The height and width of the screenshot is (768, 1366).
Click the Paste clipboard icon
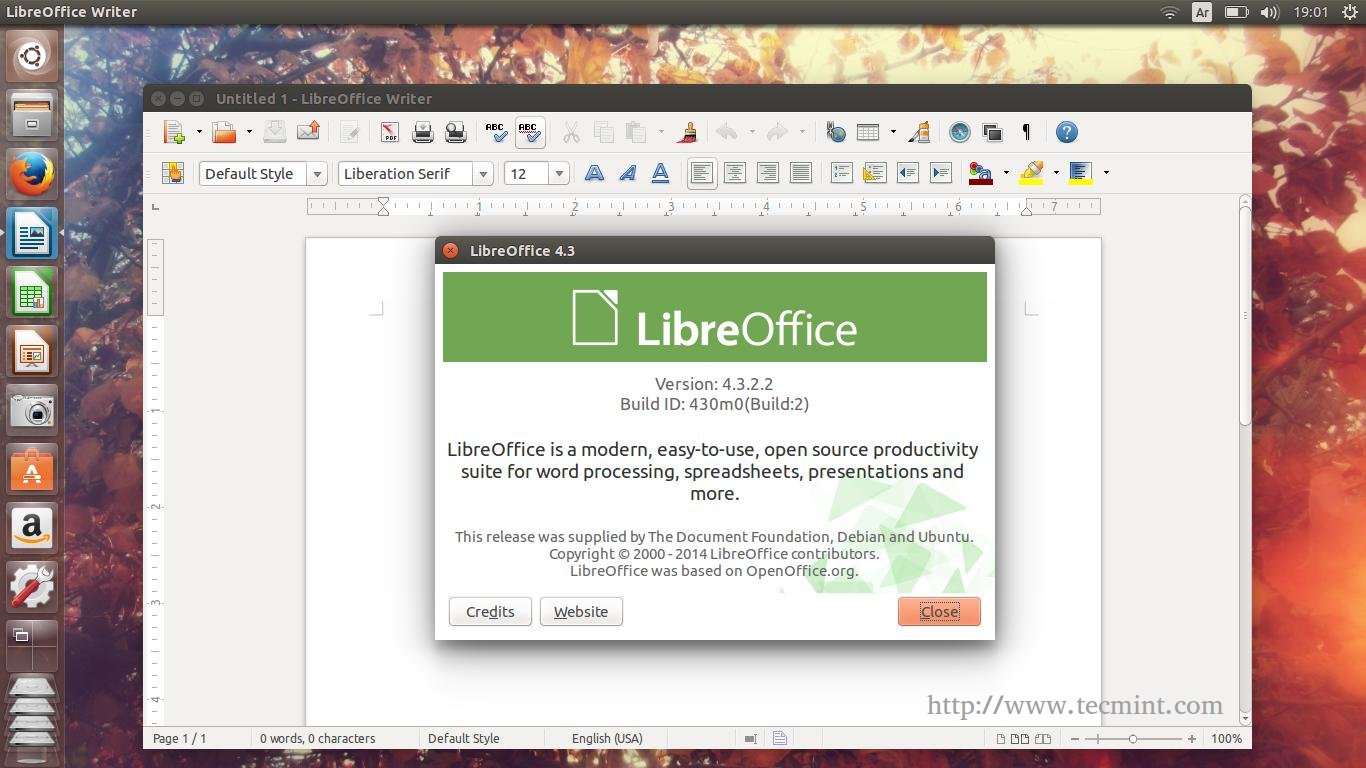(x=635, y=132)
